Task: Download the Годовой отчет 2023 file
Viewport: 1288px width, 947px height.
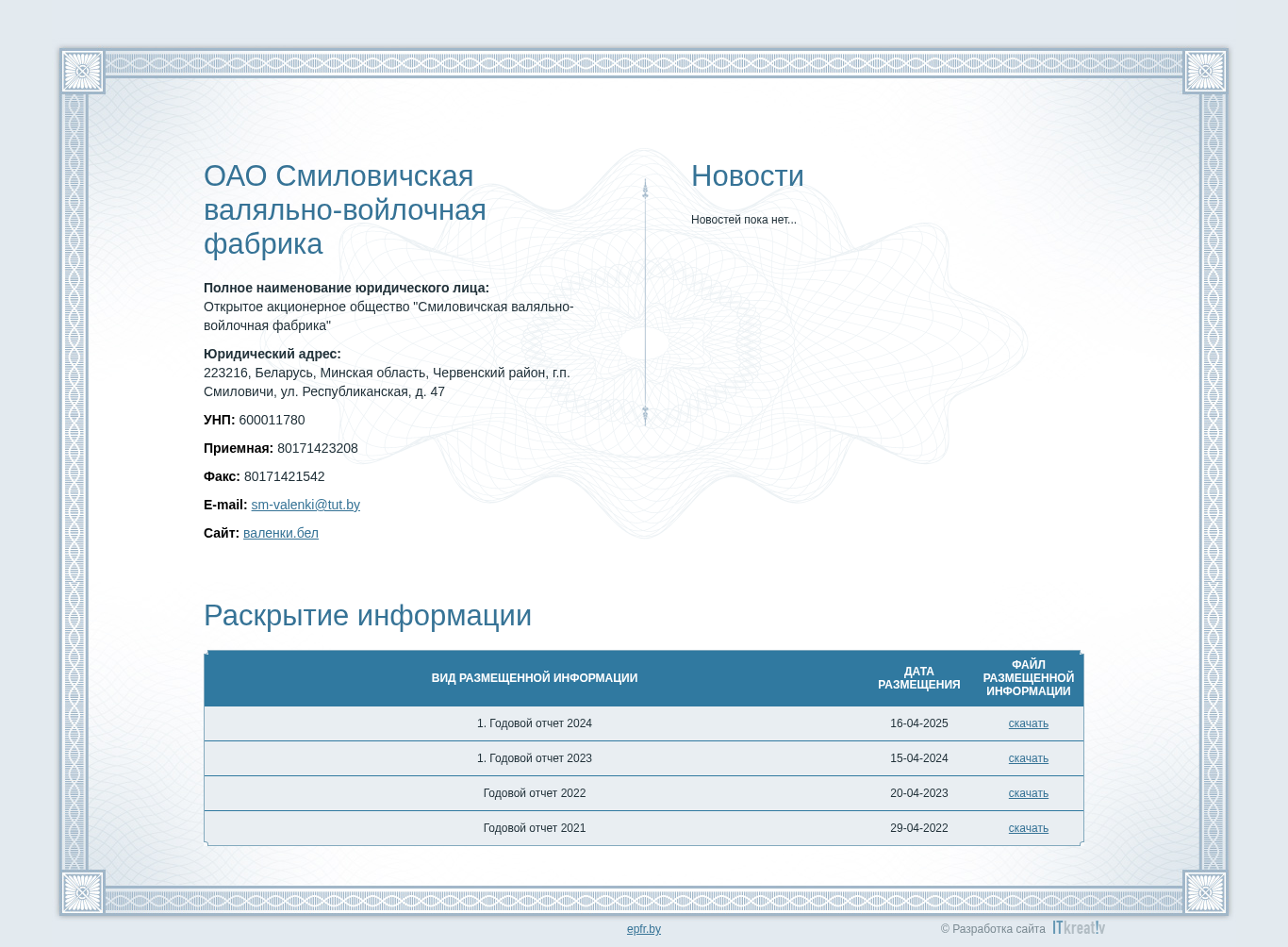Action: coord(1028,758)
